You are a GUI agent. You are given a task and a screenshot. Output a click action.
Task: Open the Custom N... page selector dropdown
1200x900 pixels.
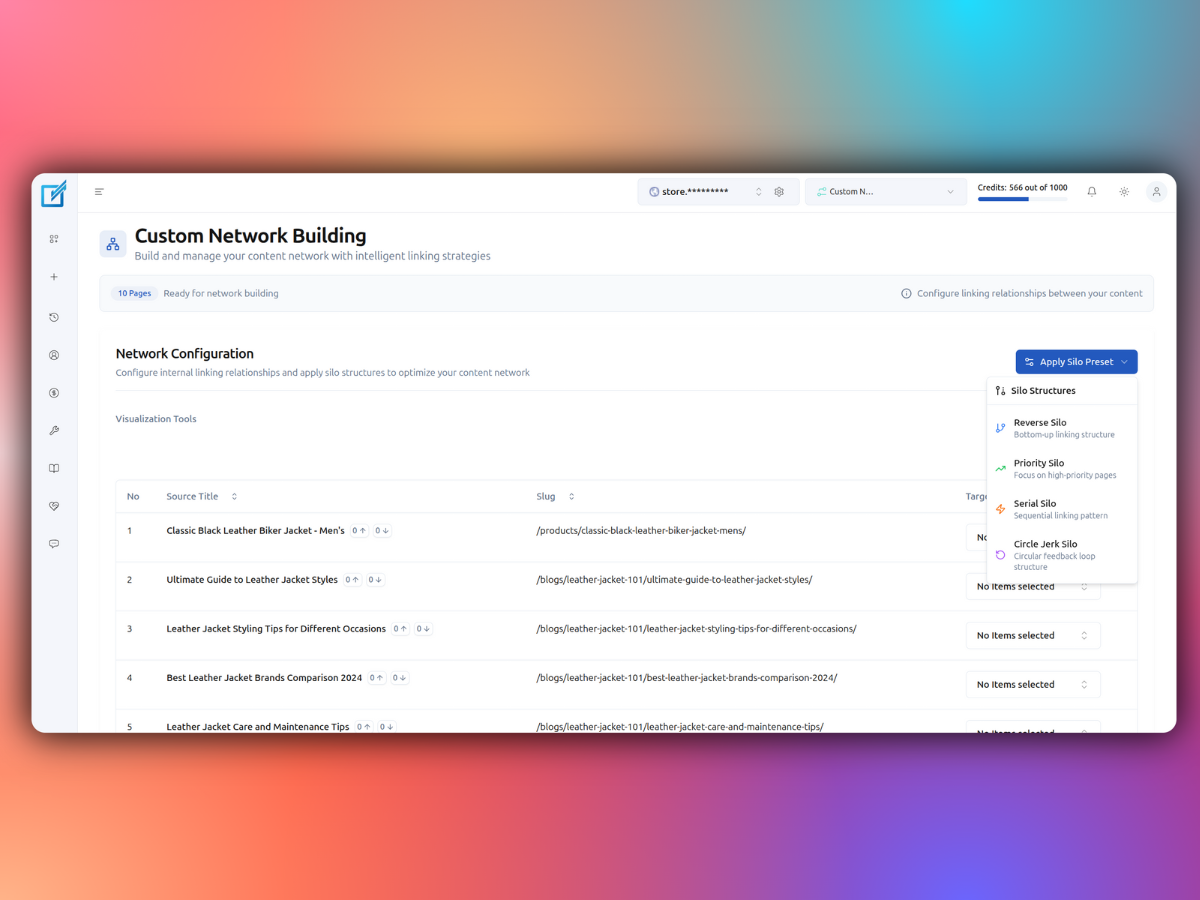click(x=886, y=192)
